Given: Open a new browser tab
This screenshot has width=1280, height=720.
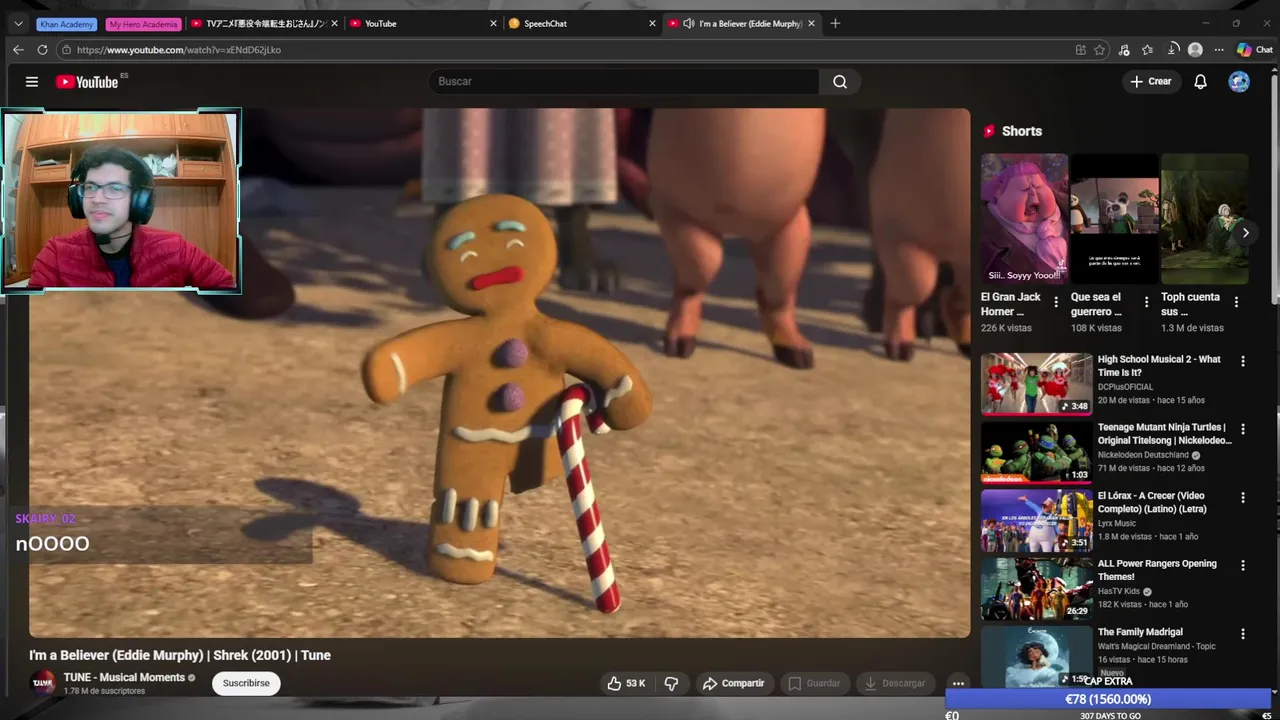Looking at the screenshot, I should [835, 24].
